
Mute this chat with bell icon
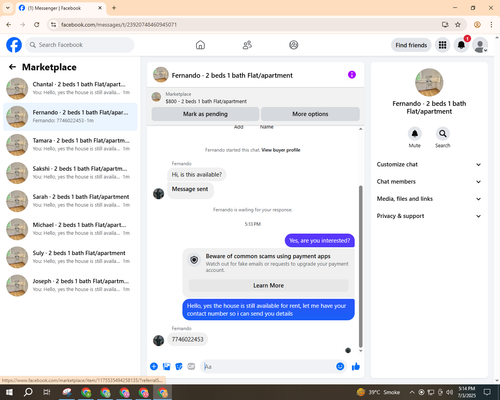(415, 134)
